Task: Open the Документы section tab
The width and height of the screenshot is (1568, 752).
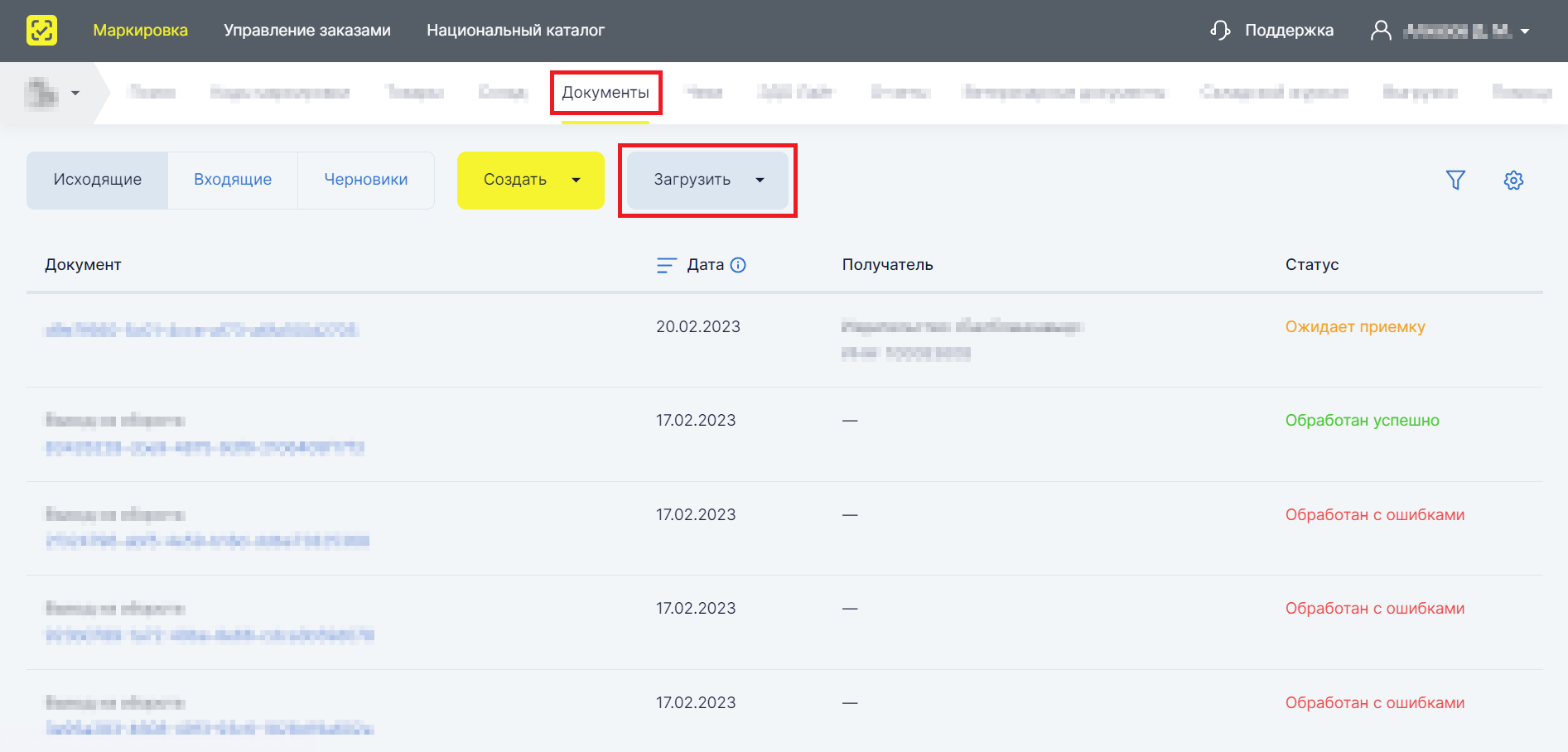Action: pos(605,92)
